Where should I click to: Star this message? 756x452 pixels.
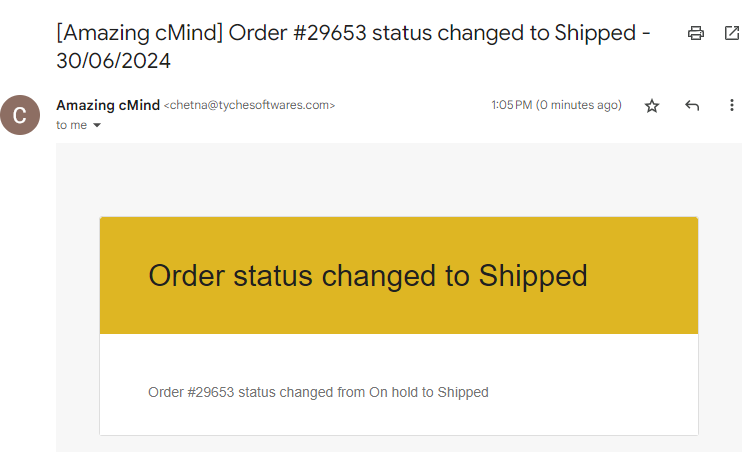click(x=652, y=105)
